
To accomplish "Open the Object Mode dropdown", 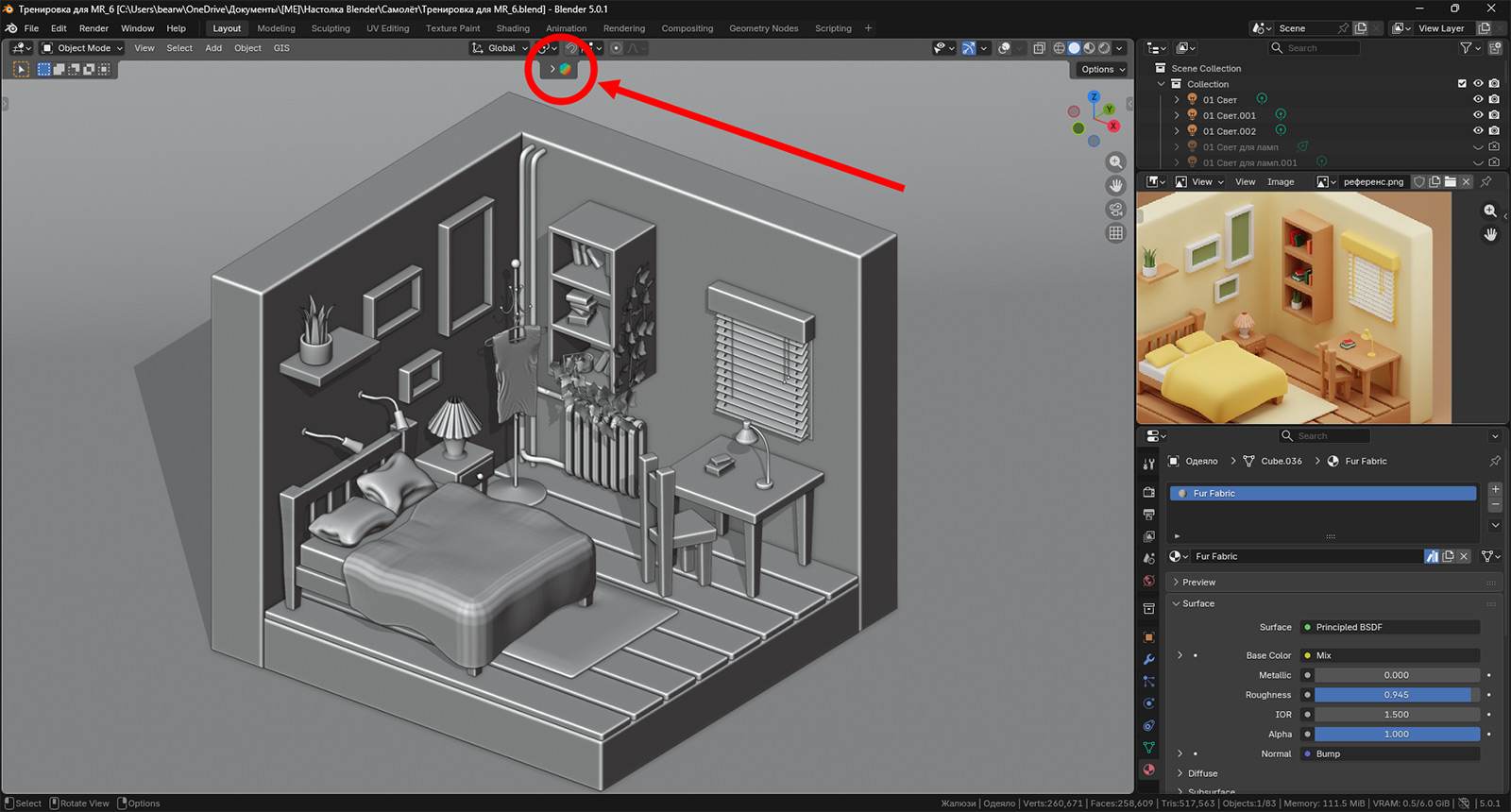I will (83, 48).
